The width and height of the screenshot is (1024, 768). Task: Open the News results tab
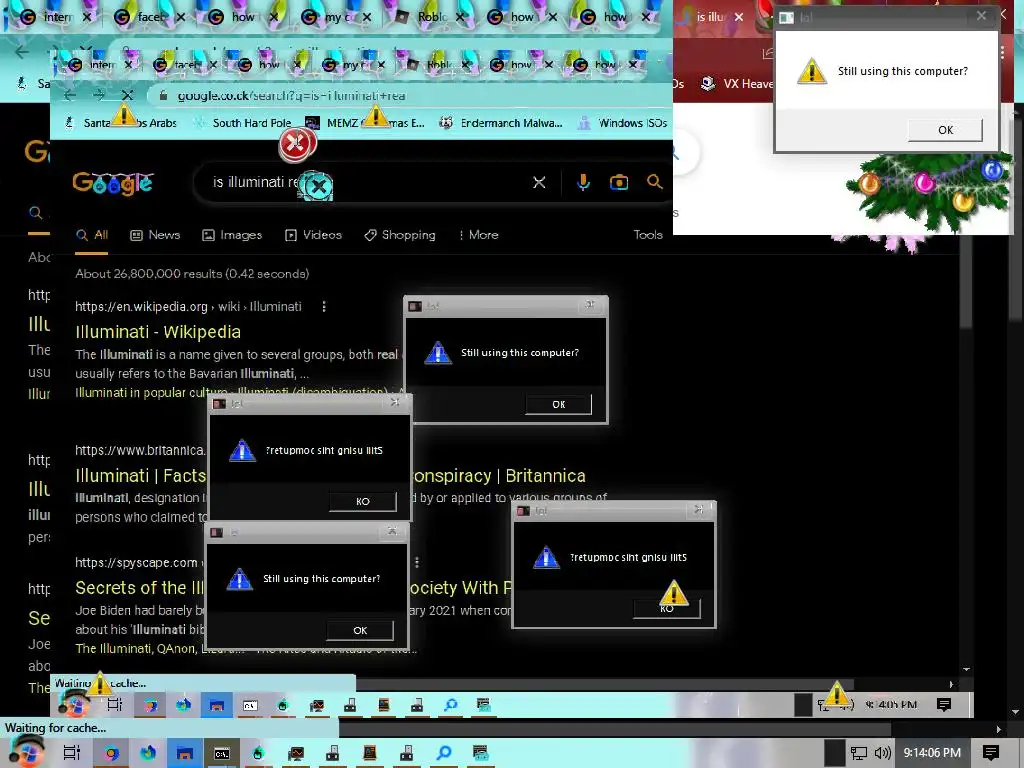(x=155, y=235)
